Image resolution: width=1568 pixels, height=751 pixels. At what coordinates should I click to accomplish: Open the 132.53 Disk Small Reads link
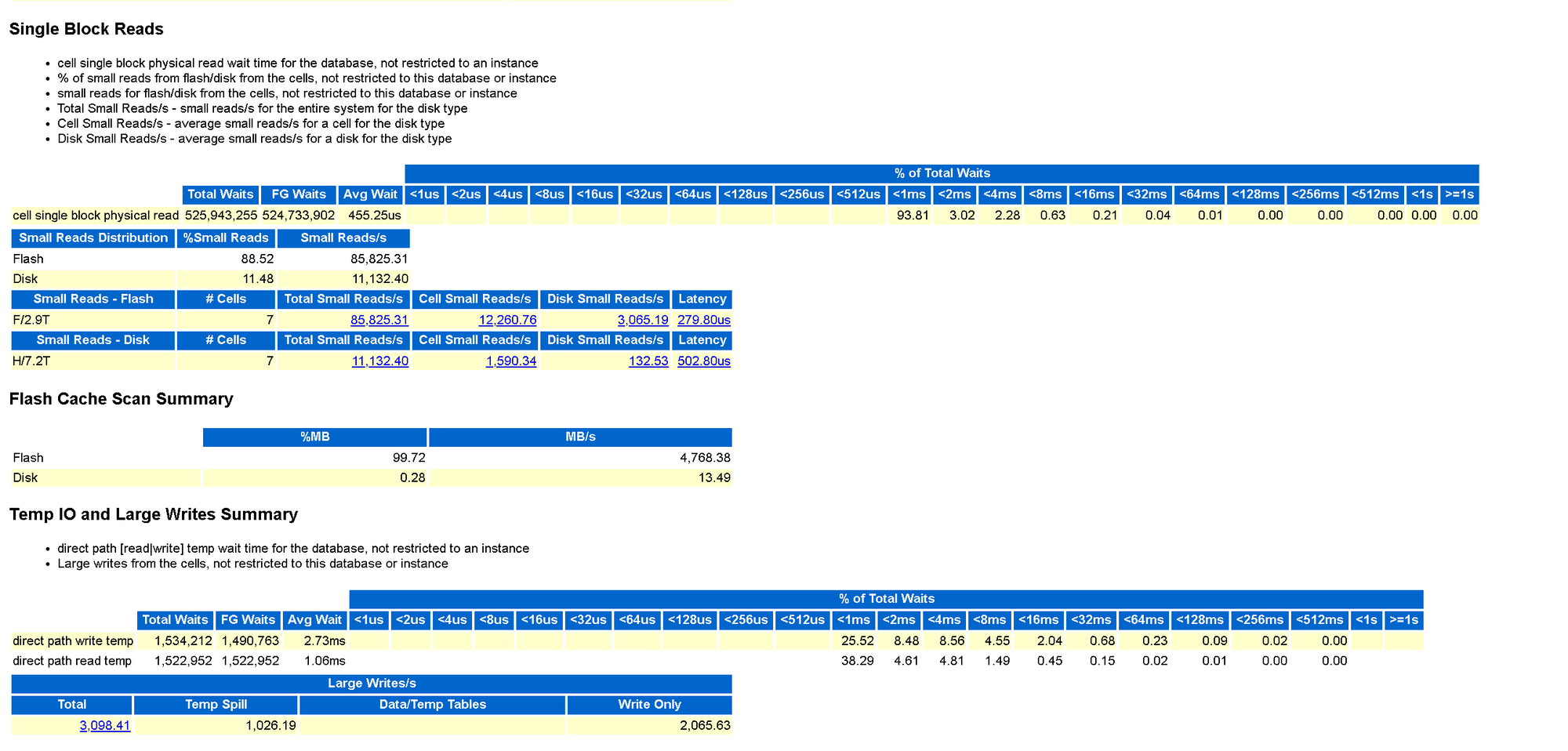click(x=648, y=361)
